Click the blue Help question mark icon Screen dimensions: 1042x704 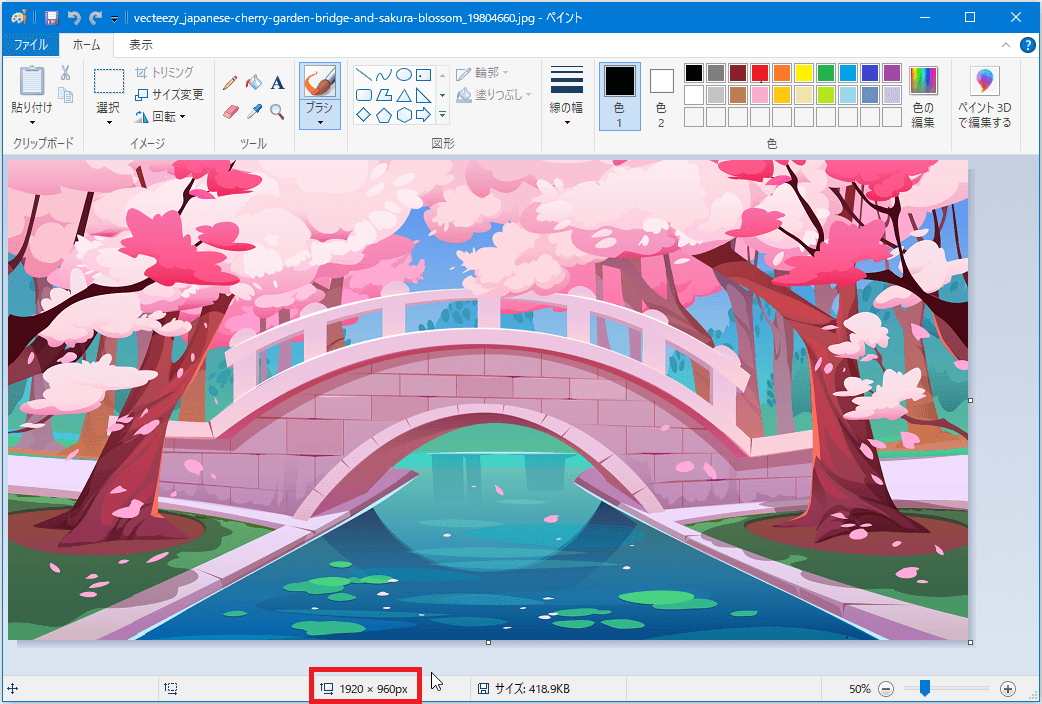(1027, 45)
